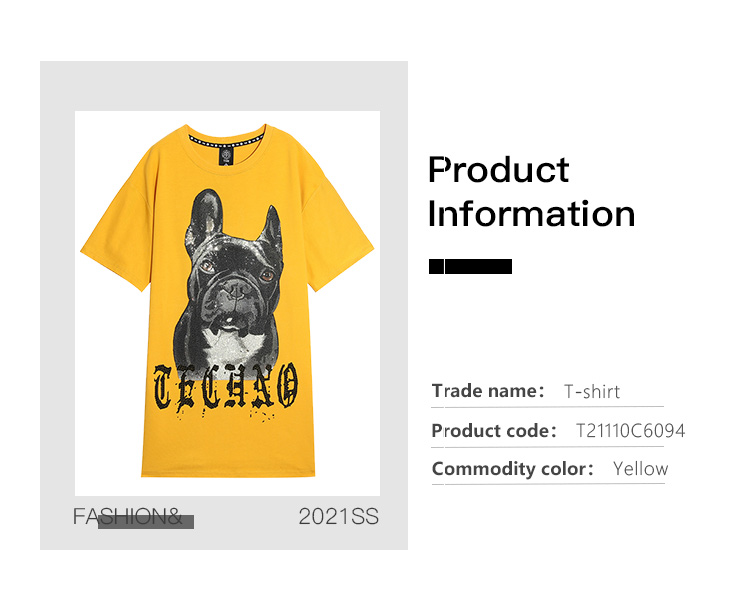
Task: Click the 2021SS season text
Action: click(x=338, y=517)
